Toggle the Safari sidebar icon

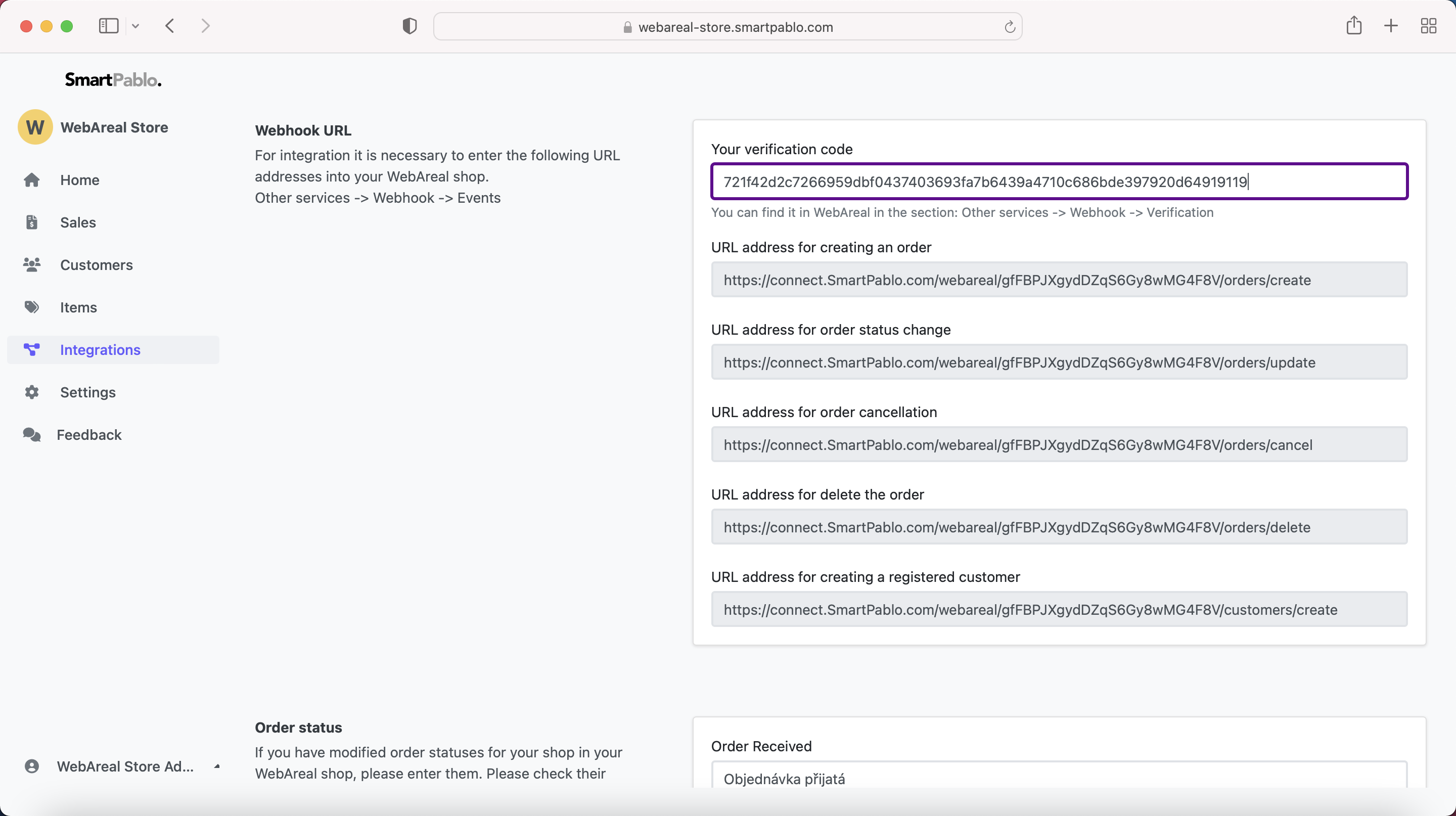coord(109,26)
